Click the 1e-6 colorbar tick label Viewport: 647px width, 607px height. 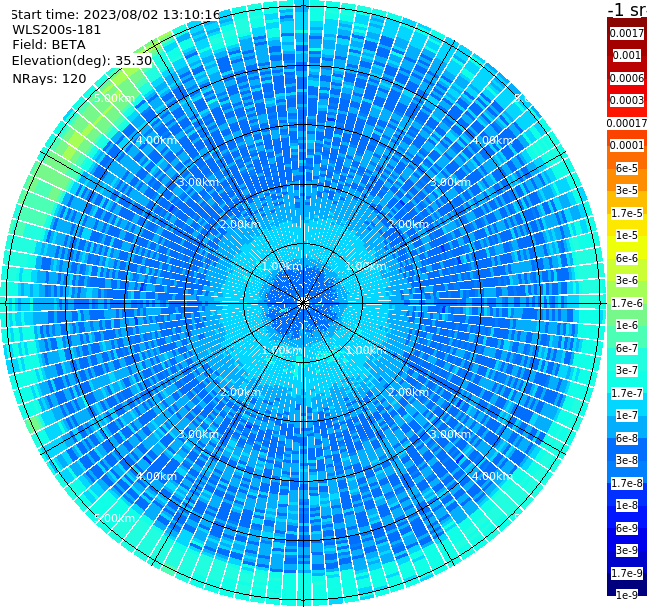pos(627,325)
